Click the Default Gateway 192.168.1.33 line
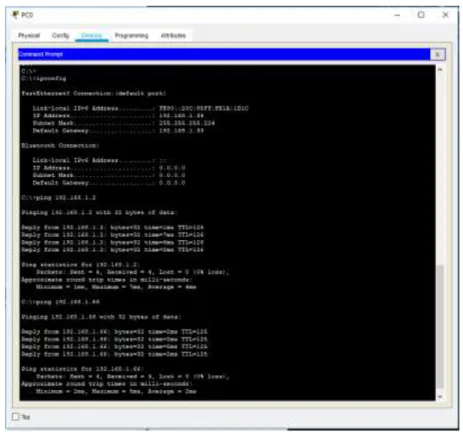The height and width of the screenshot is (438, 463). pyautogui.click(x=118, y=131)
